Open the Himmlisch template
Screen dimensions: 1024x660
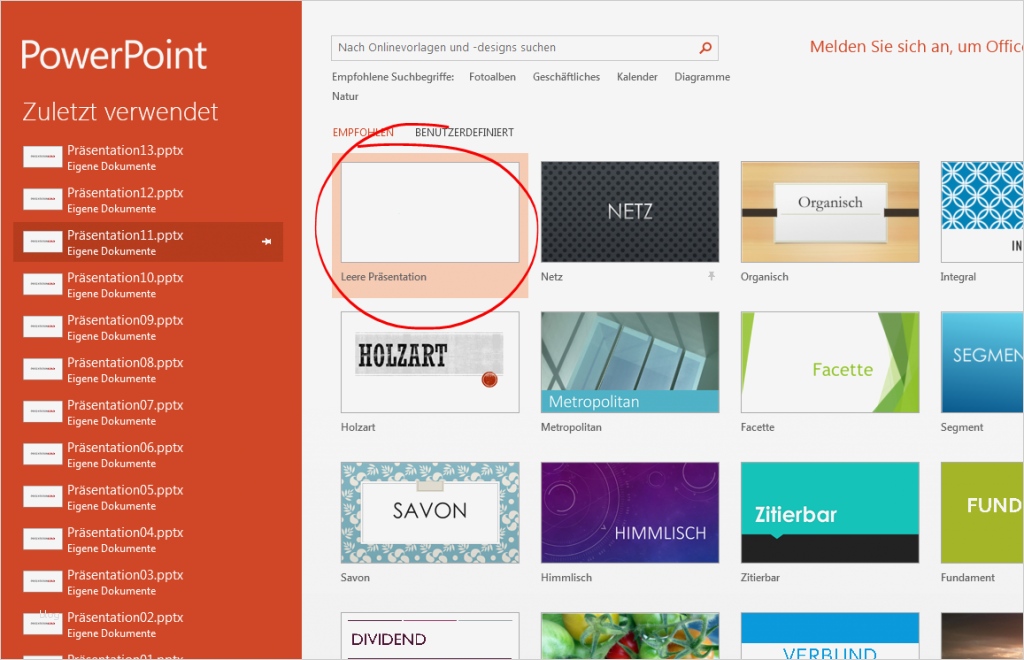click(629, 511)
